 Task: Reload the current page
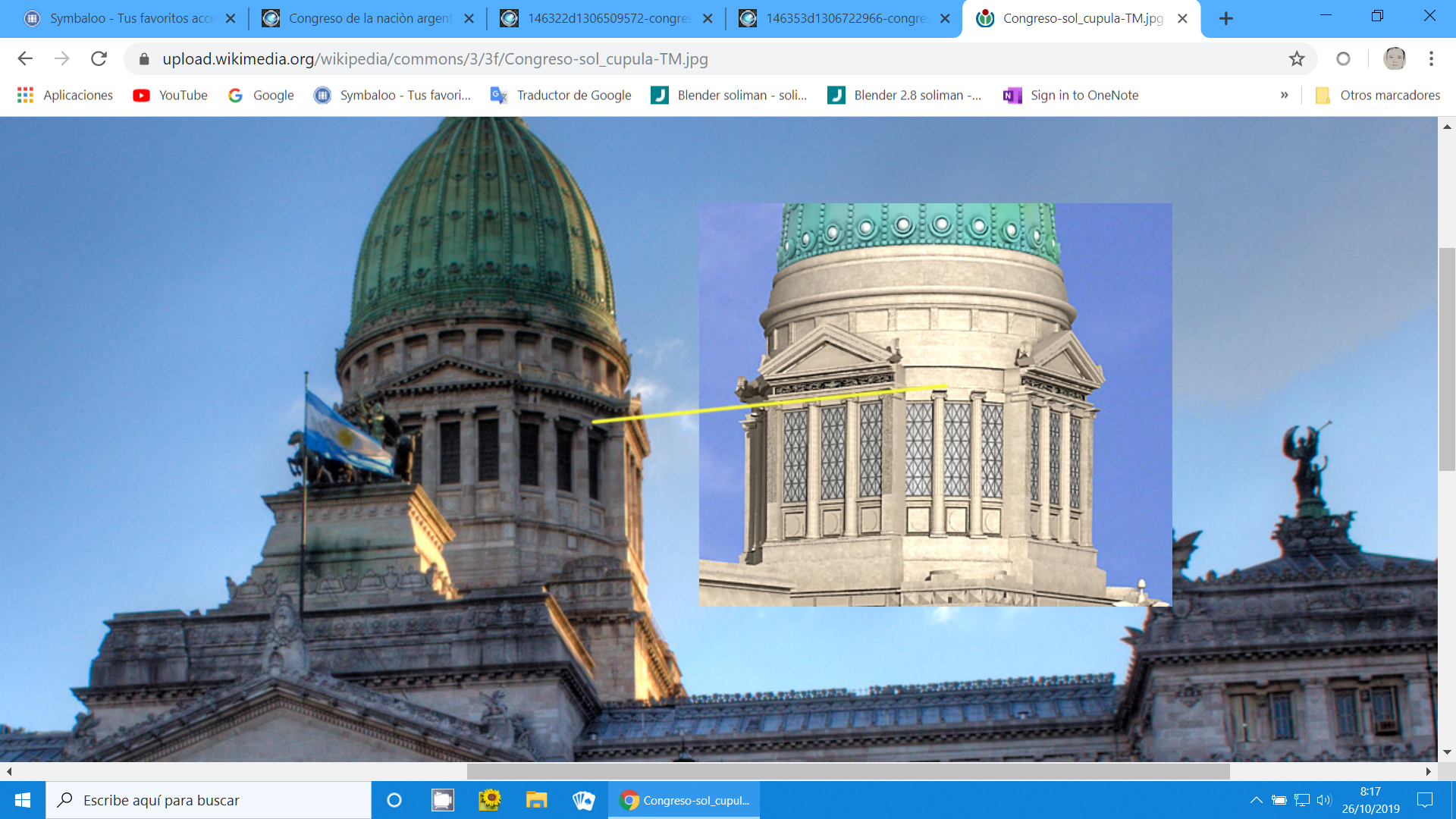click(99, 58)
